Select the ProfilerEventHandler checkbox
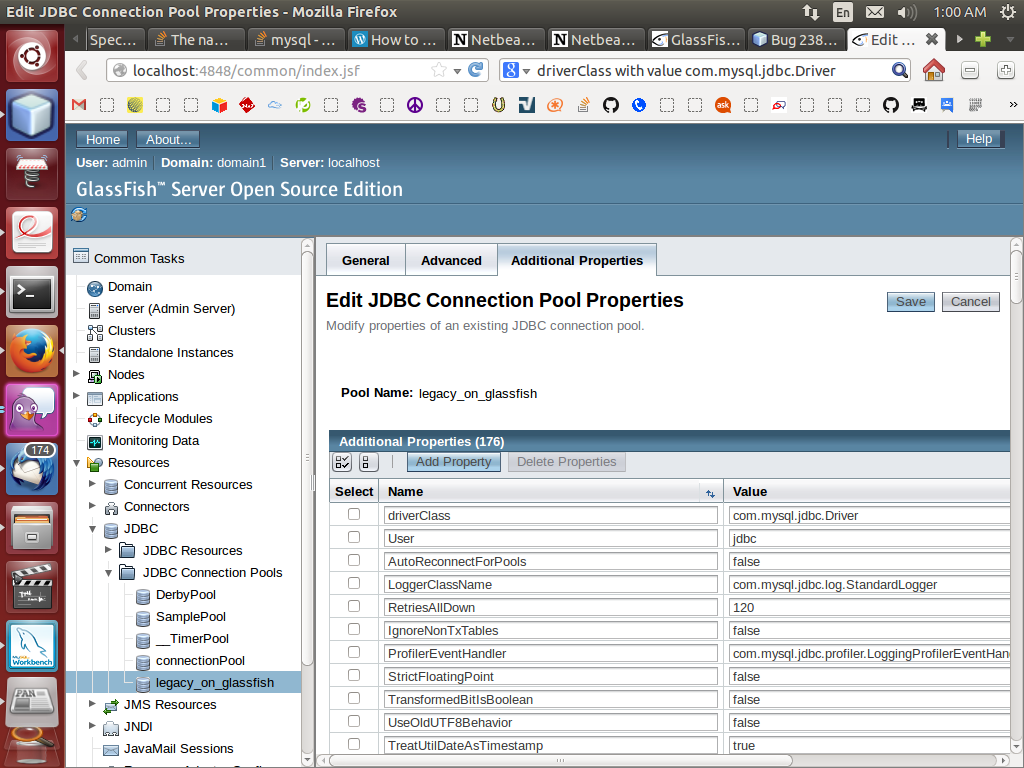 [354, 652]
